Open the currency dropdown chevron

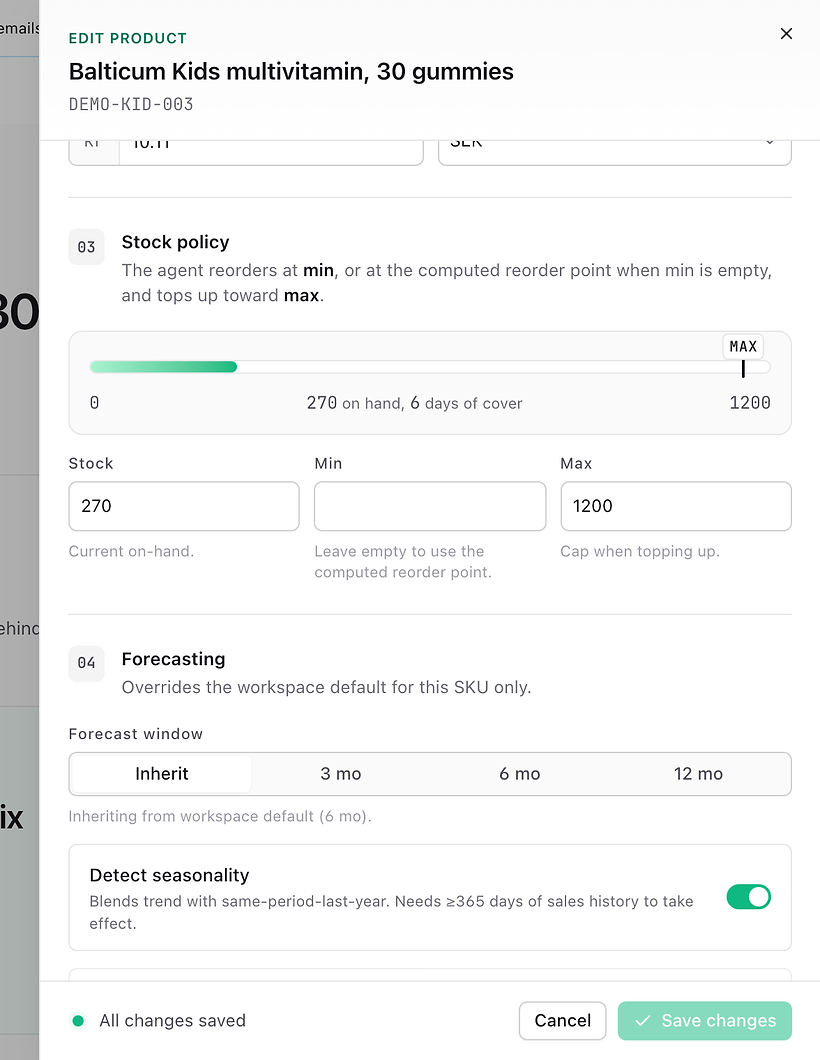[769, 143]
